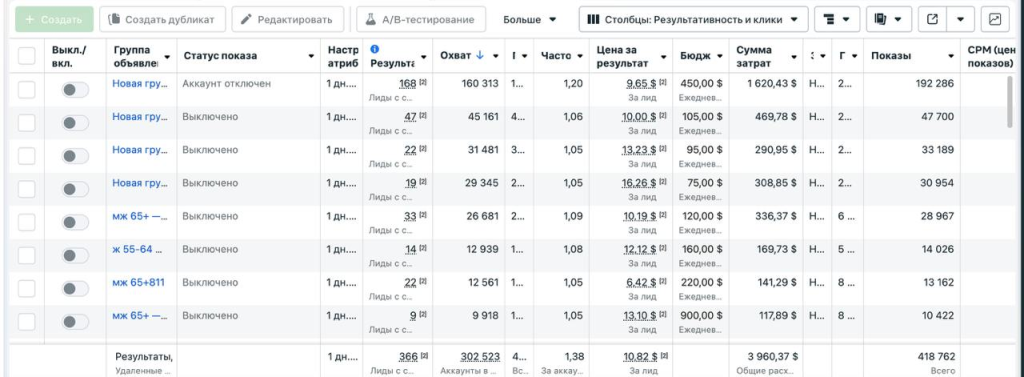Viewport: 1024px width, 377px height.
Task: Open the Статус показа column menu arrow
Action: (311, 56)
